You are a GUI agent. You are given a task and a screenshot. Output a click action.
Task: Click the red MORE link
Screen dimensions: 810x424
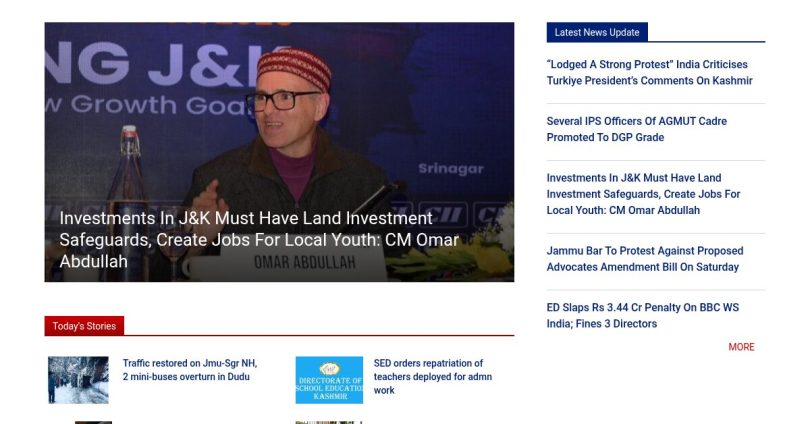tap(741, 347)
